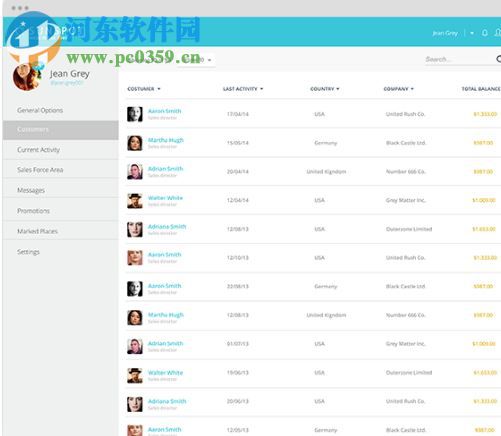Open Adriana Smith dated 12/08/13
Image resolution: width=501 pixels, height=436 pixels.
167,226
